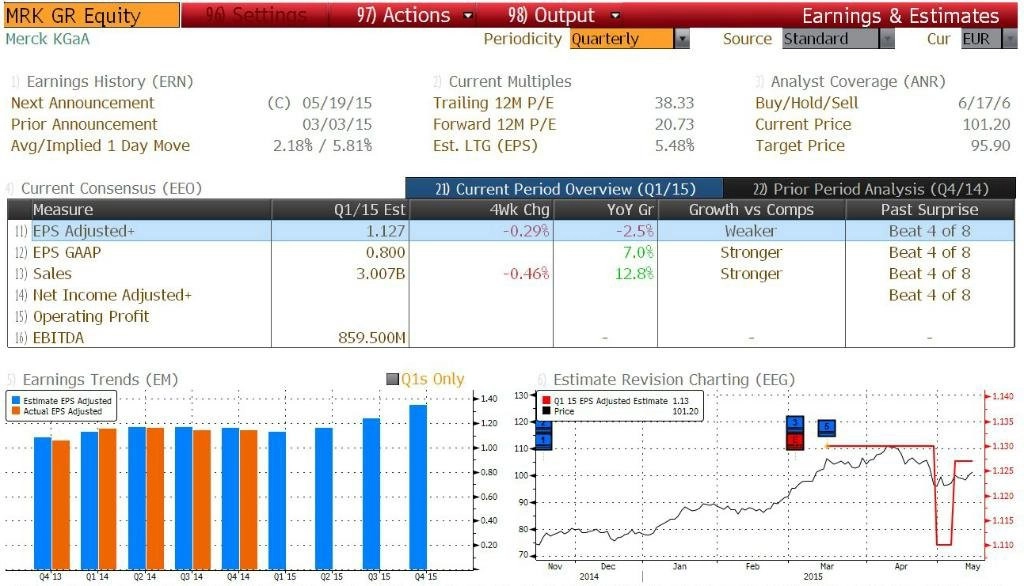The image size is (1024, 586).
Task: Open Estimate Revision Charting (EEG) link
Action: [x=673, y=380]
